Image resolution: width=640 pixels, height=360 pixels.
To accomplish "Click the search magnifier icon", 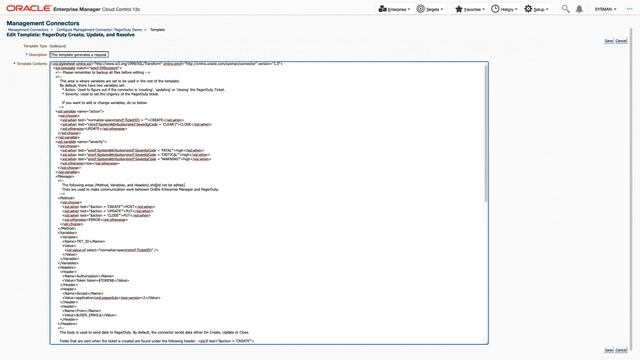I will pyautogui.click(x=565, y=9).
